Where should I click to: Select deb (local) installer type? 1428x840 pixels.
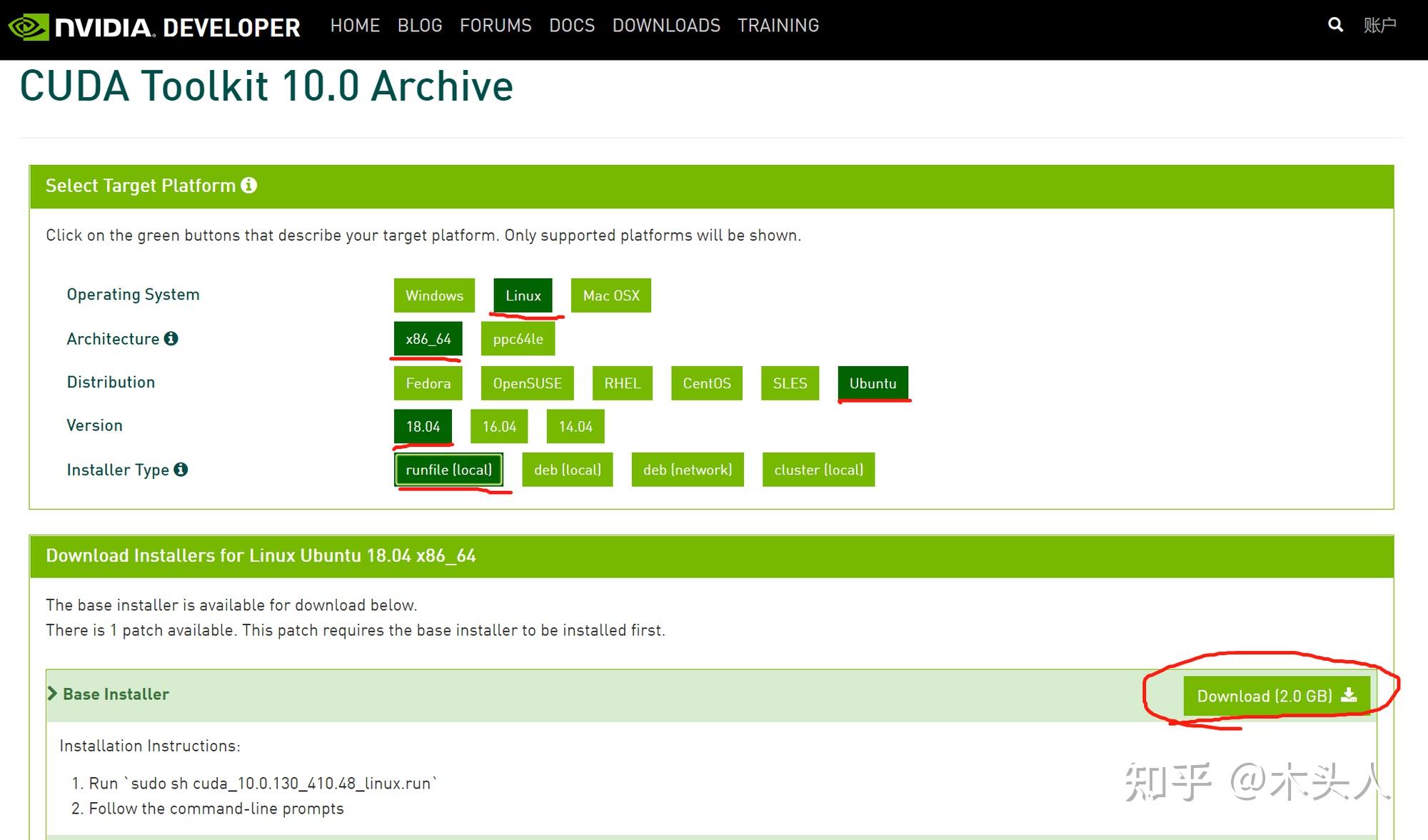[x=567, y=470]
